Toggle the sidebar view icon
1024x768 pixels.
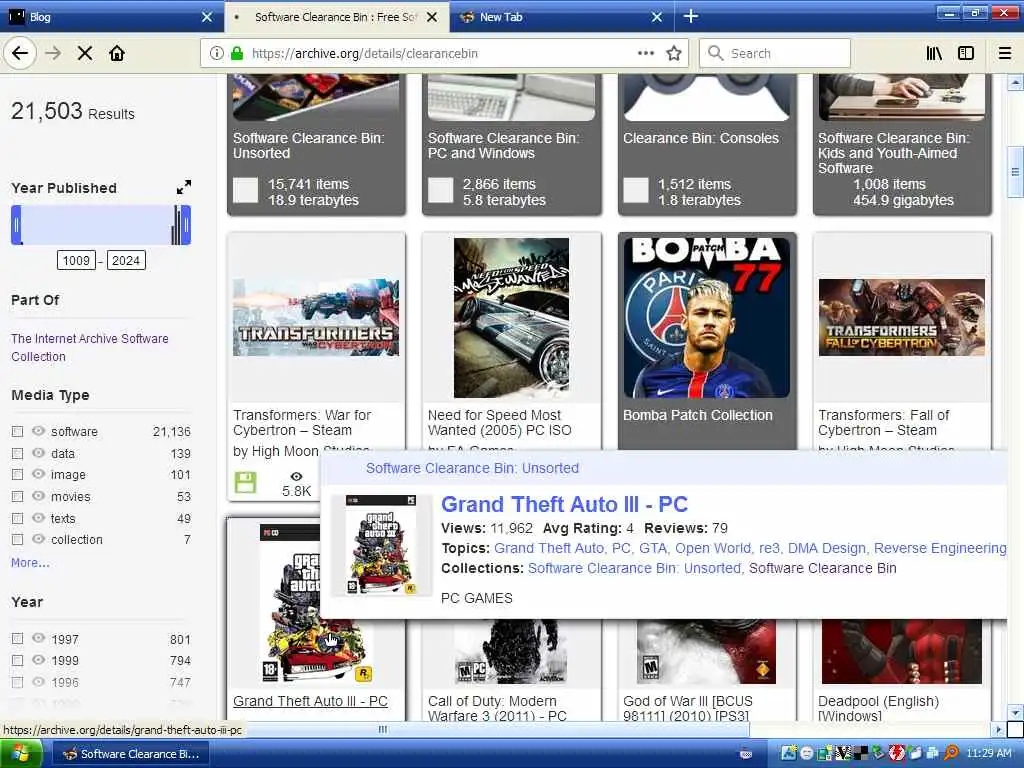pyautogui.click(x=966, y=54)
